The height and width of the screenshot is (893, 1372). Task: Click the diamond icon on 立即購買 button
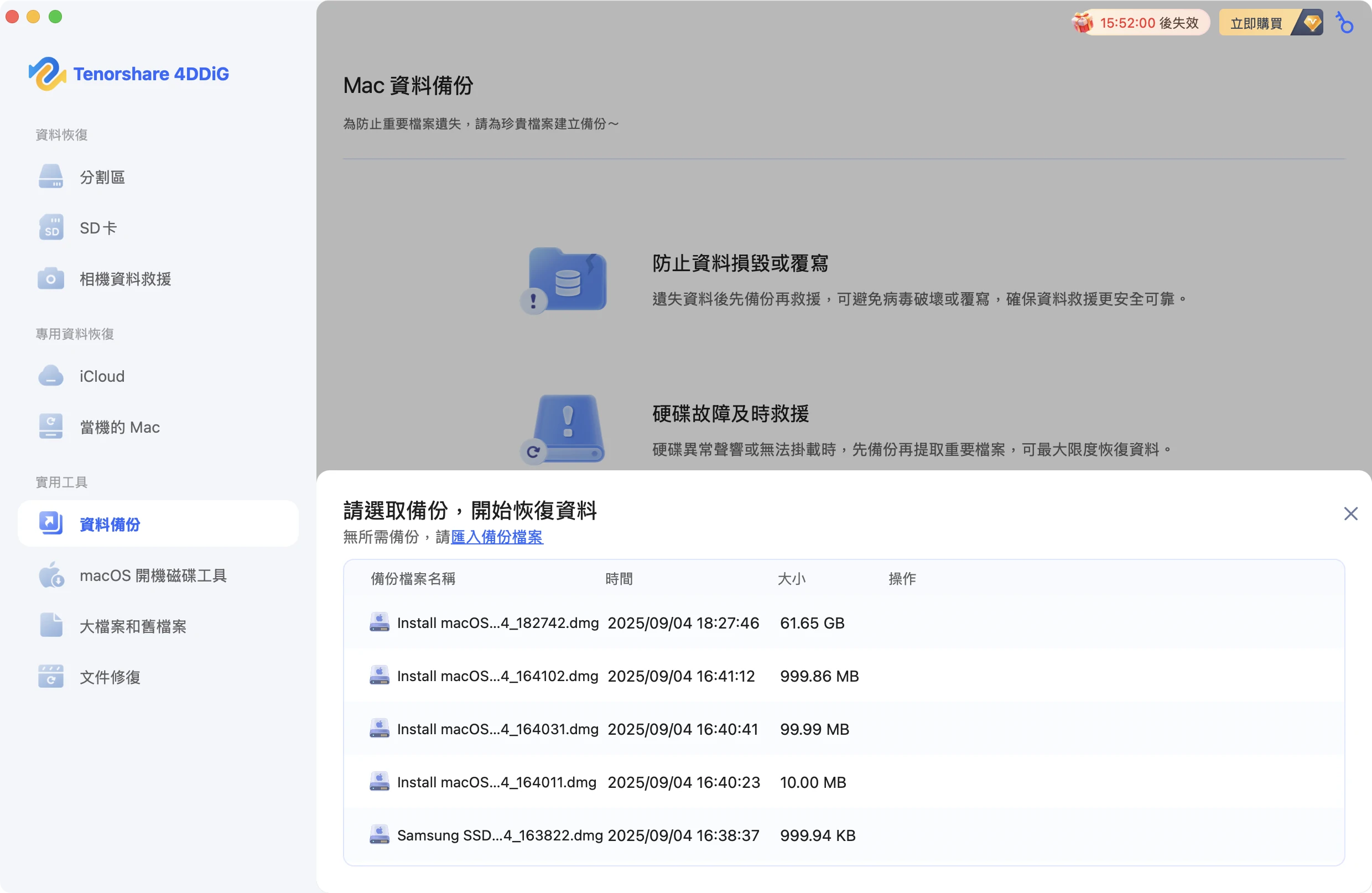tap(1312, 23)
